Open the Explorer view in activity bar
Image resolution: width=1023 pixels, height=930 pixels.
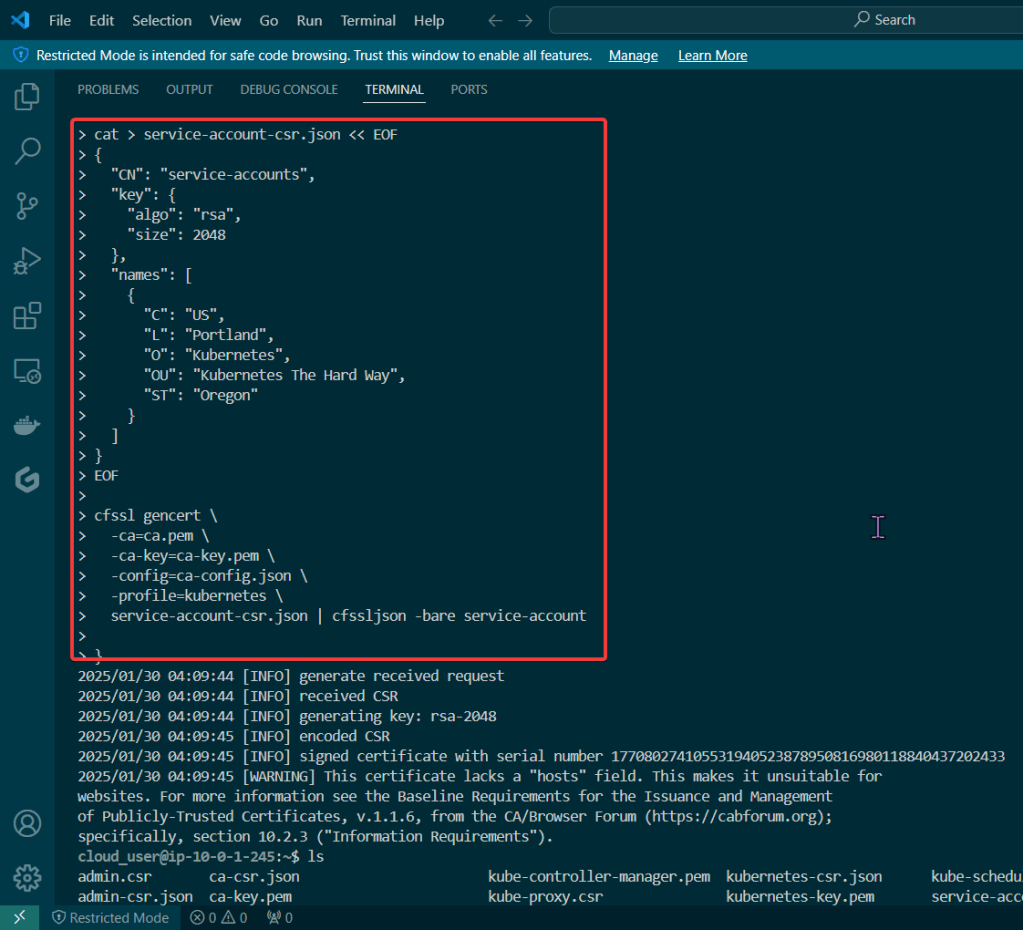pos(27,97)
